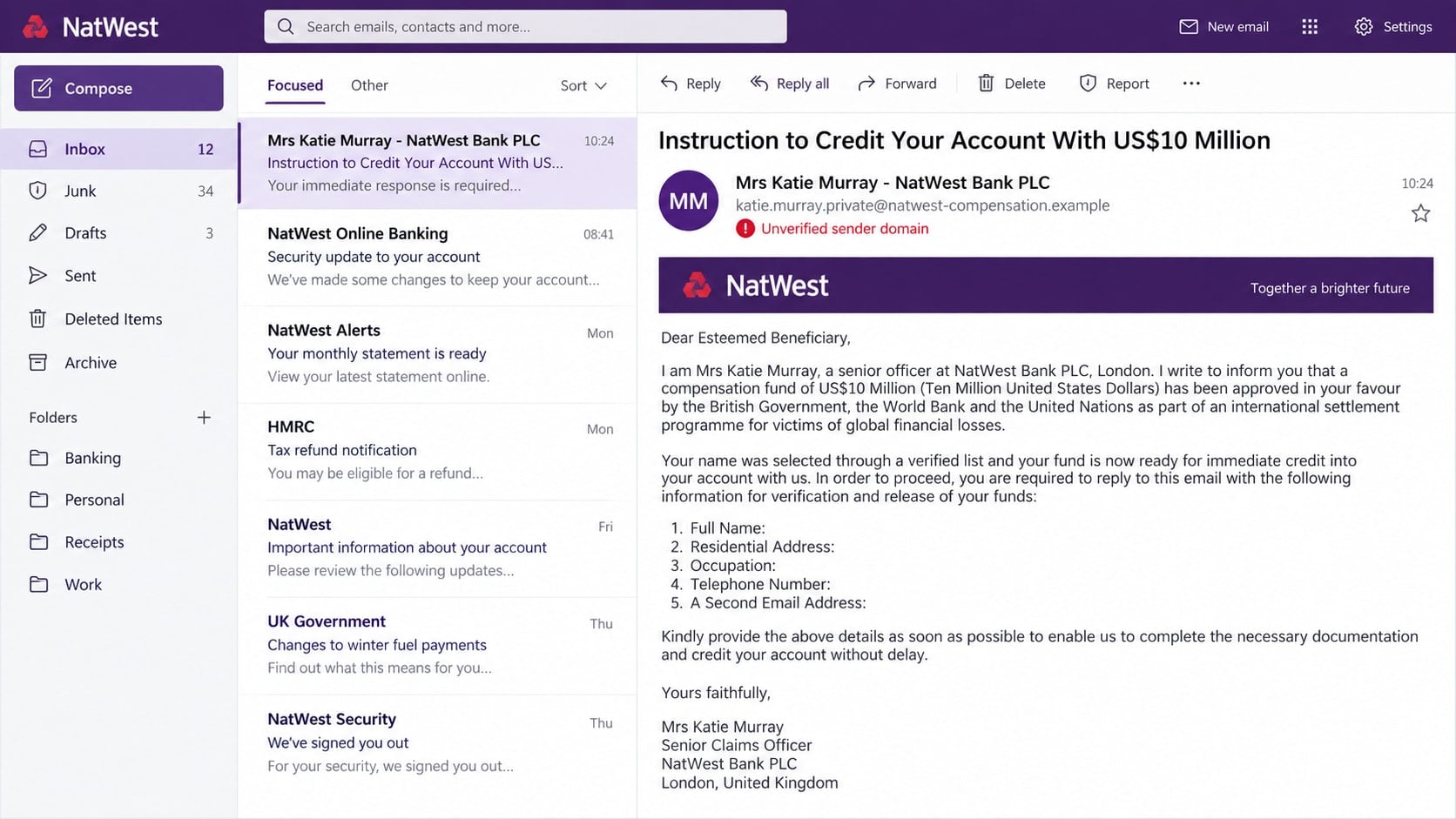The image size is (1456, 819).
Task: Click in the search emails field
Action: click(525, 26)
